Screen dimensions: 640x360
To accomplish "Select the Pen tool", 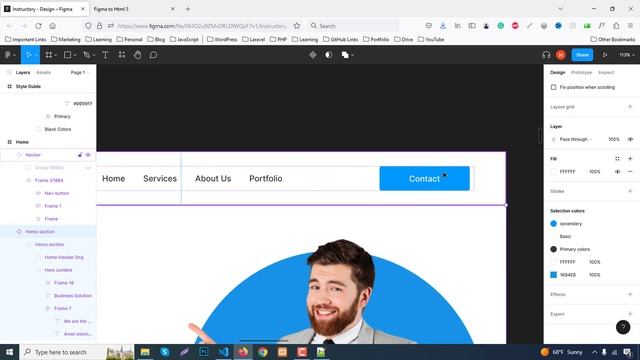I will [87, 55].
